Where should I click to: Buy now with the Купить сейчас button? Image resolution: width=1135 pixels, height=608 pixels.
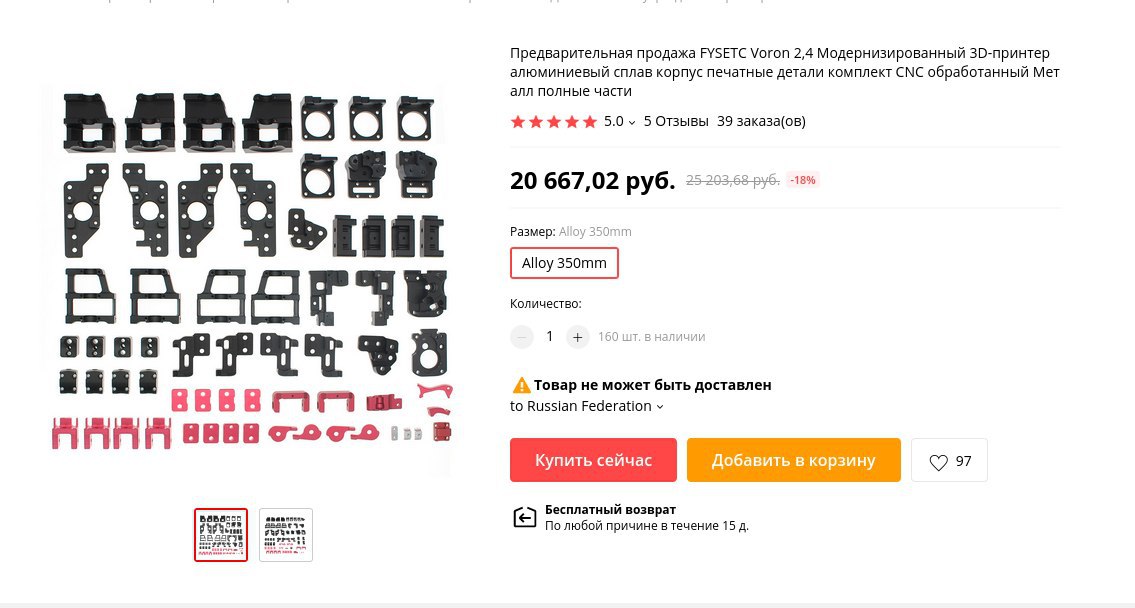tap(593, 460)
